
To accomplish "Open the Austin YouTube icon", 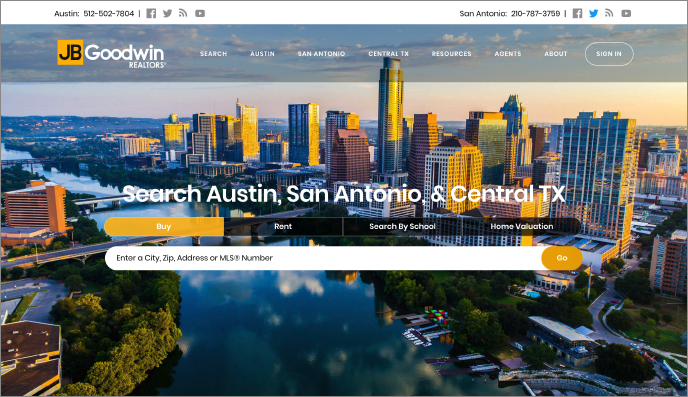I will 200,14.
